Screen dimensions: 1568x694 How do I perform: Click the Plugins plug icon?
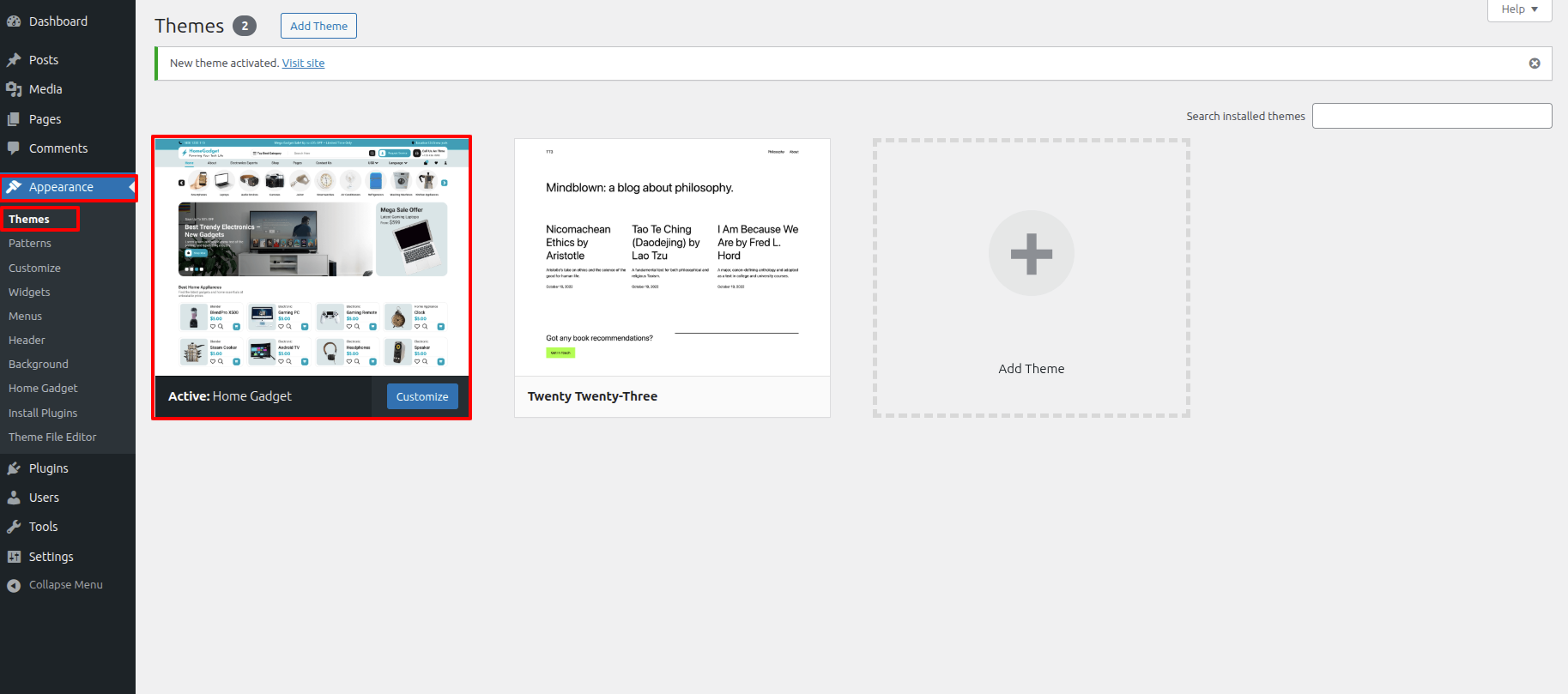tap(14, 468)
